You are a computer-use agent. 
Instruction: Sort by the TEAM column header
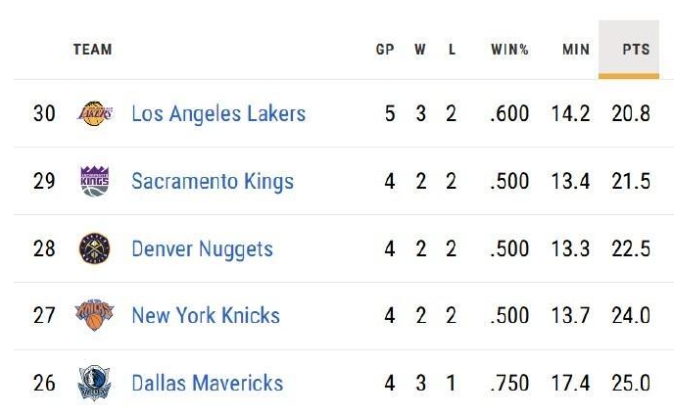point(92,49)
